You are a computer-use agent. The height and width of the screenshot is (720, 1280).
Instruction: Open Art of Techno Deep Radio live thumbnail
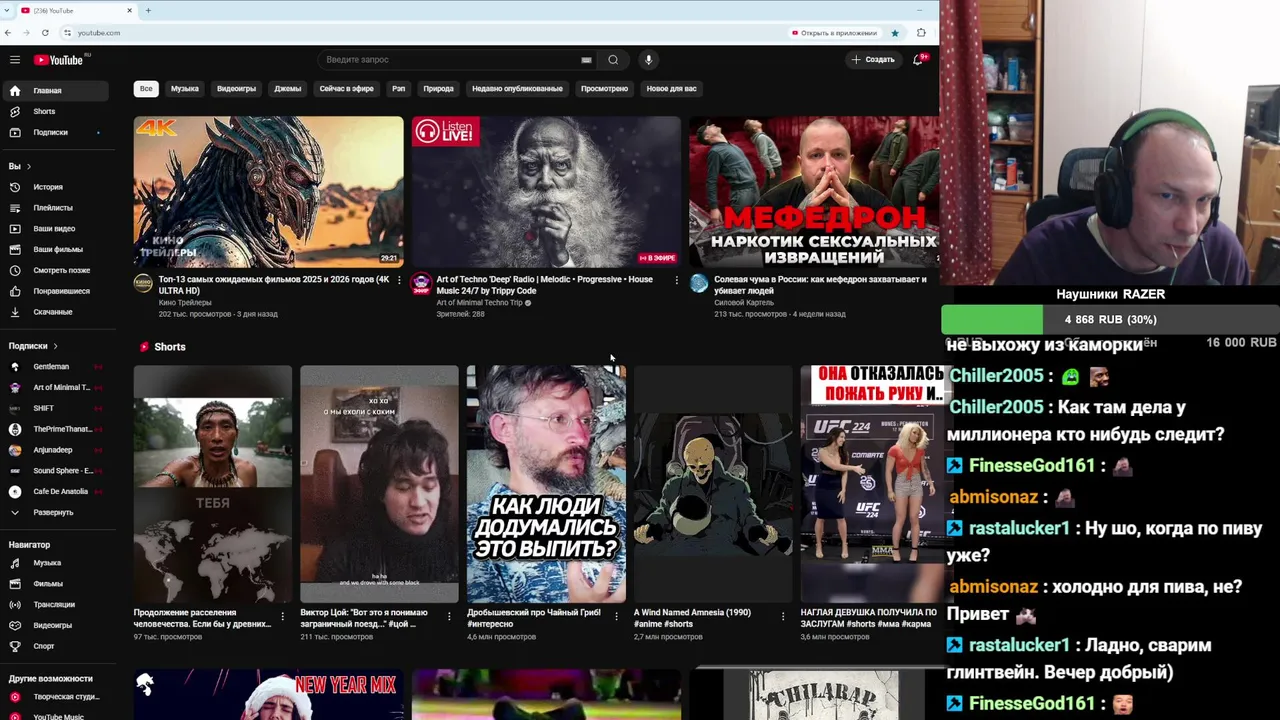546,192
